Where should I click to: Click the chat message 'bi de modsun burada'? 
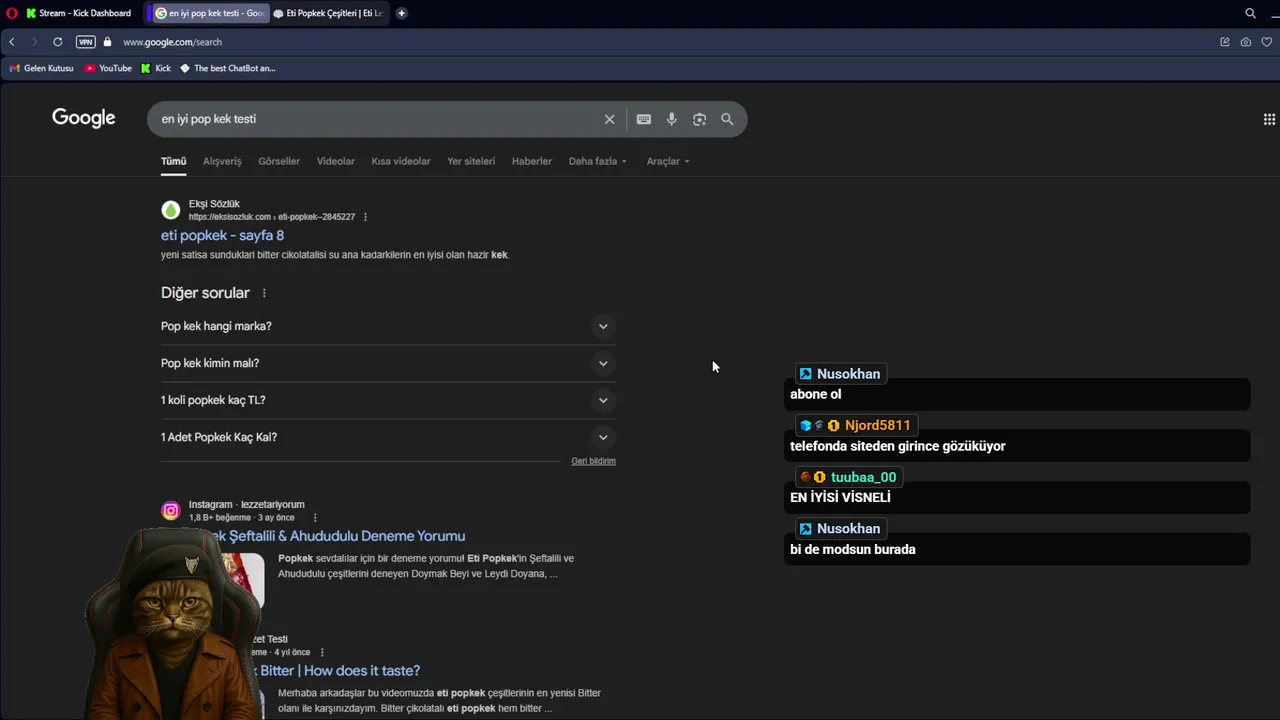(x=853, y=549)
